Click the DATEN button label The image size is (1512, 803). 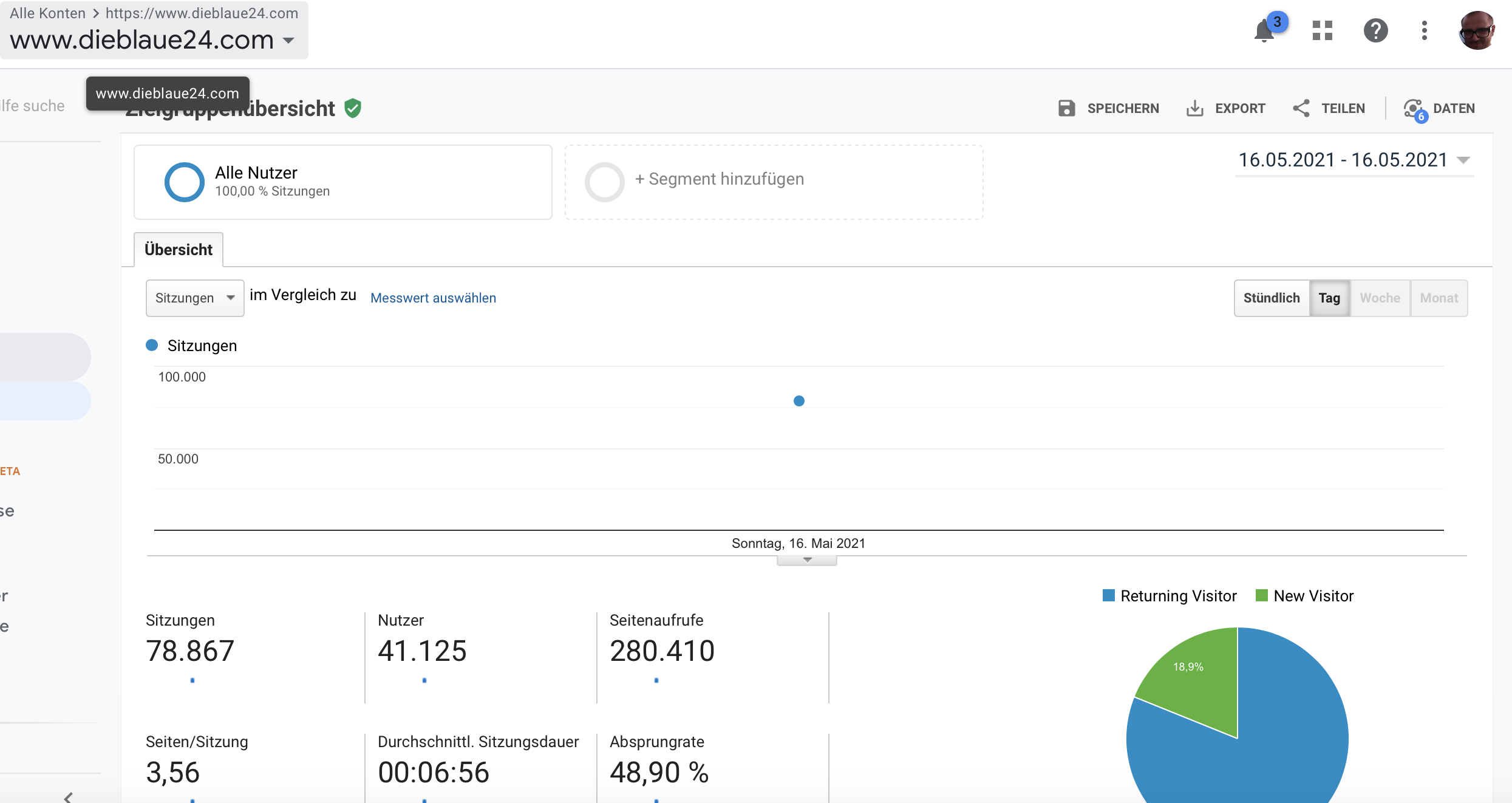[1454, 108]
